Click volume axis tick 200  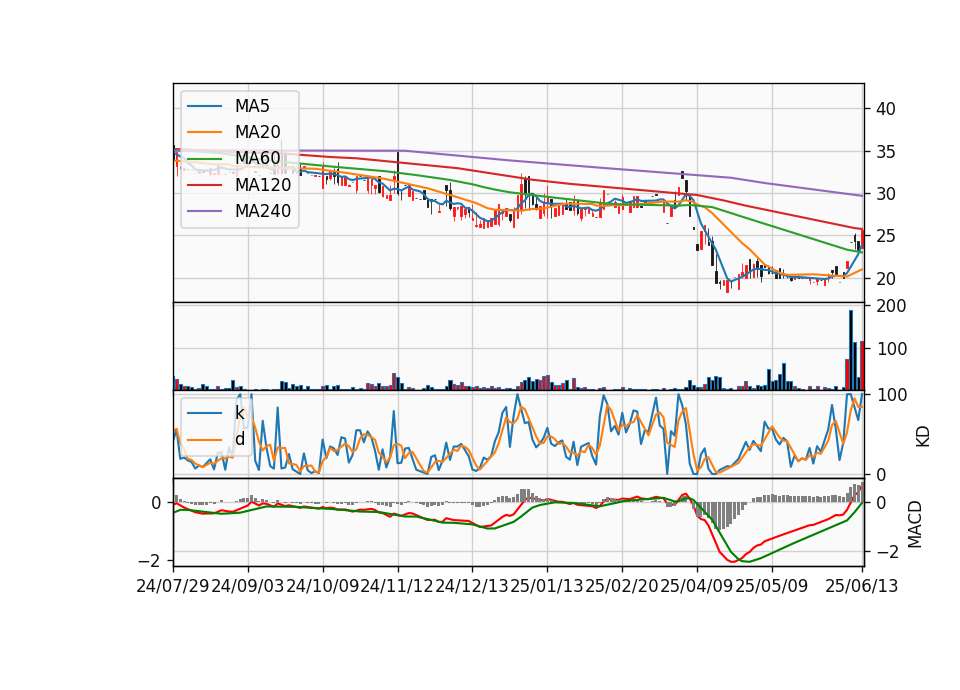pos(891,306)
